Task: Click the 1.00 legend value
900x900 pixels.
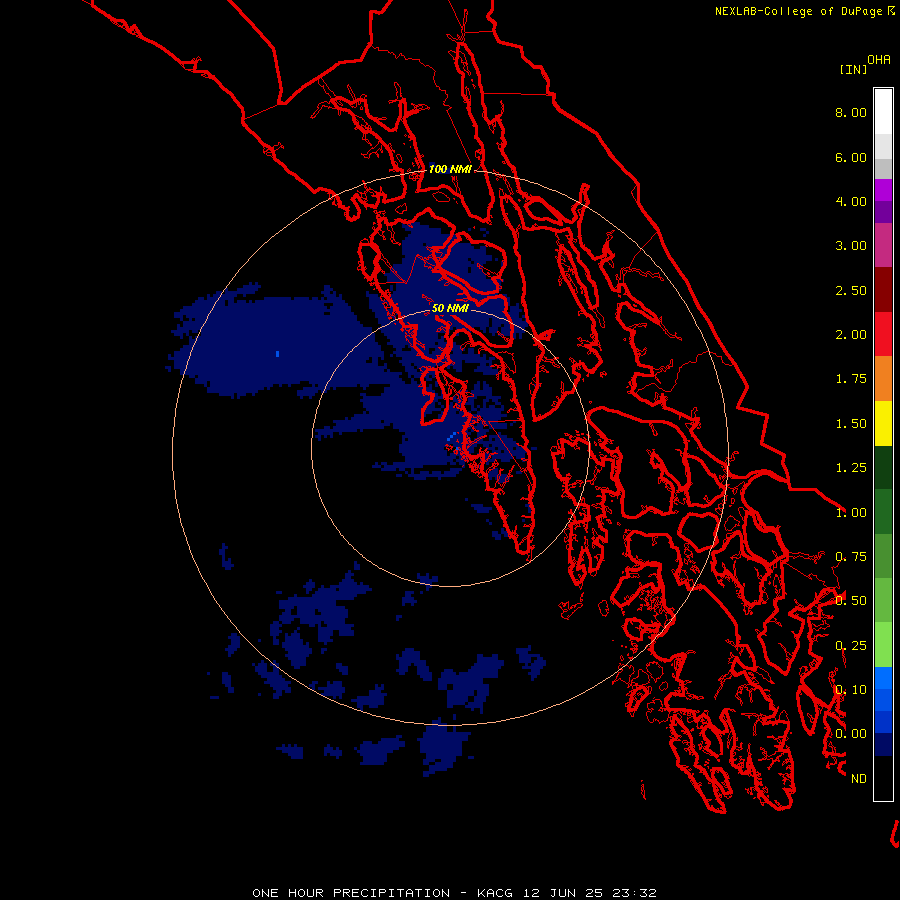Action: (851, 513)
